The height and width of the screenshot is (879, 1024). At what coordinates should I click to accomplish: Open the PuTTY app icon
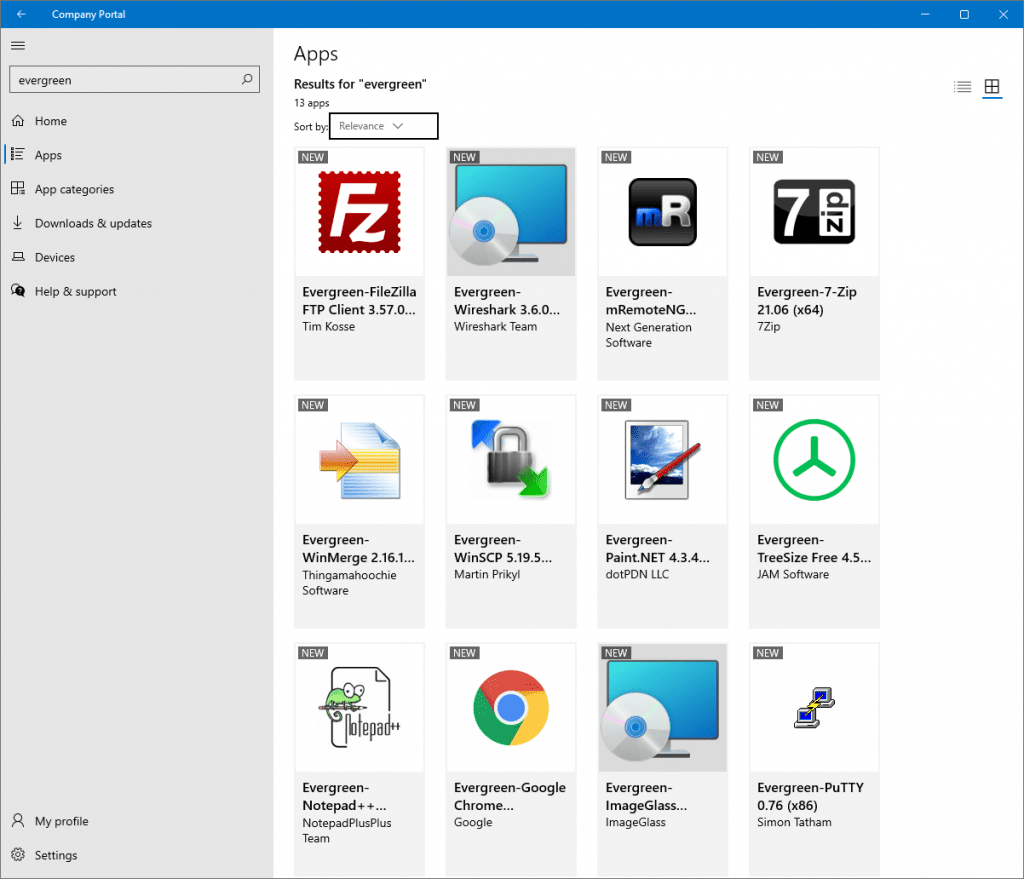814,707
